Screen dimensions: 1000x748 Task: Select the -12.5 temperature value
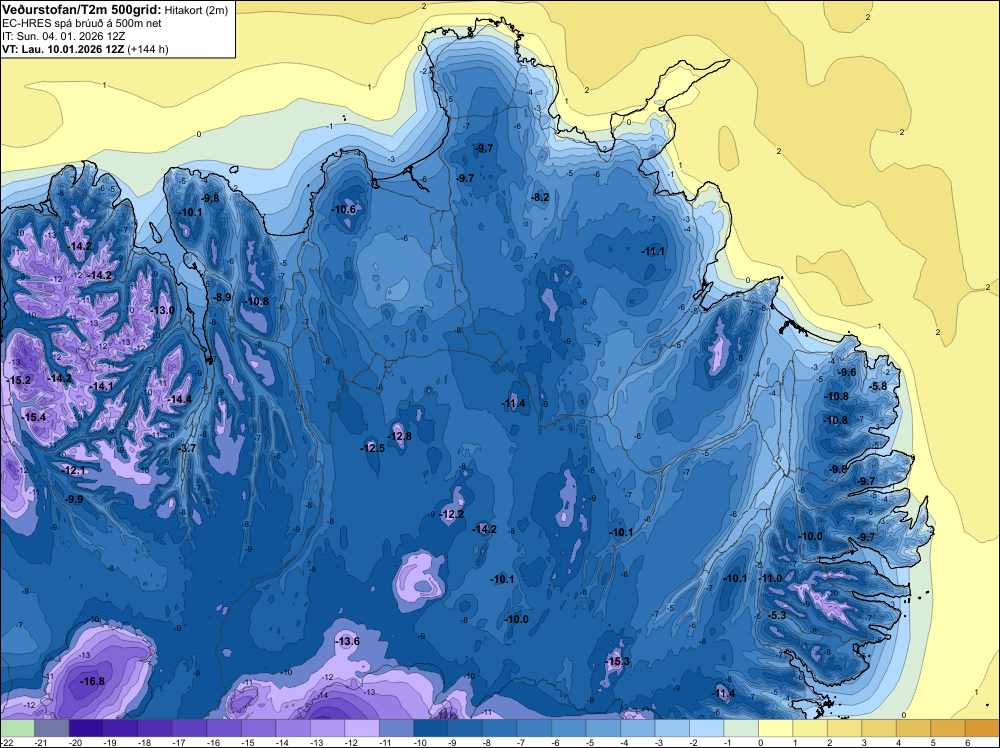tap(372, 448)
